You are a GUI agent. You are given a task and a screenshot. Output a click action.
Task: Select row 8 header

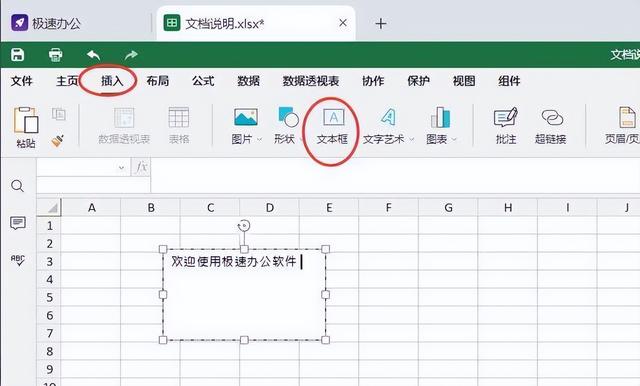(49, 351)
